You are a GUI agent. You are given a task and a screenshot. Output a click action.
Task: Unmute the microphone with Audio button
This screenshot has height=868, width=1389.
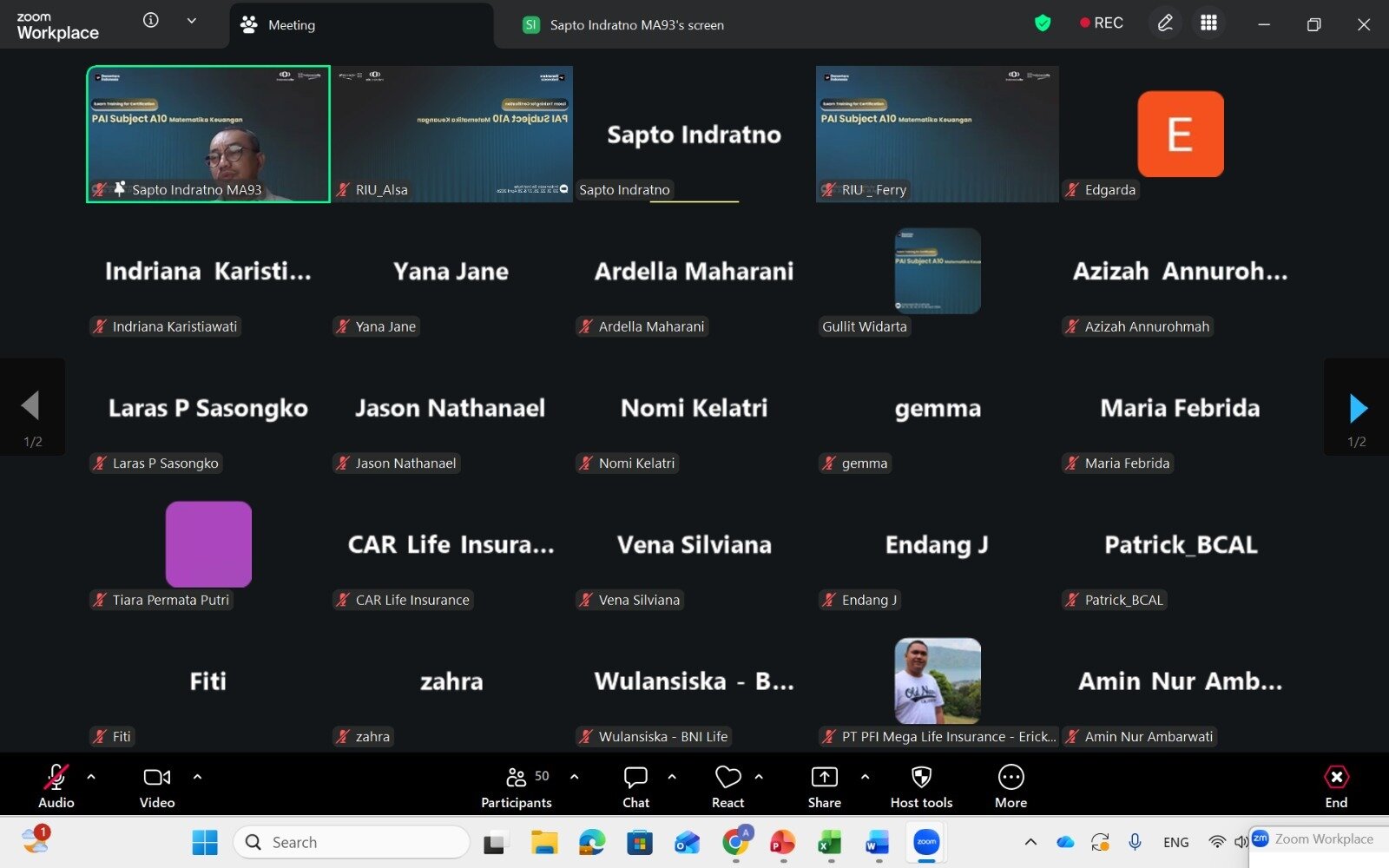click(x=56, y=786)
